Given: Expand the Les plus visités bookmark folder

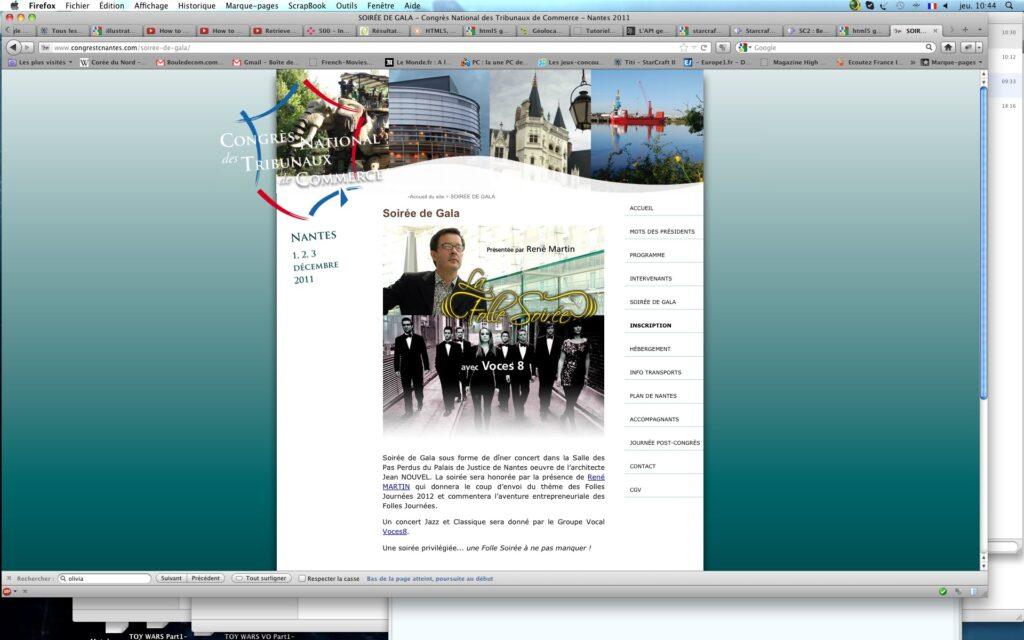Looking at the screenshot, I should point(40,63).
